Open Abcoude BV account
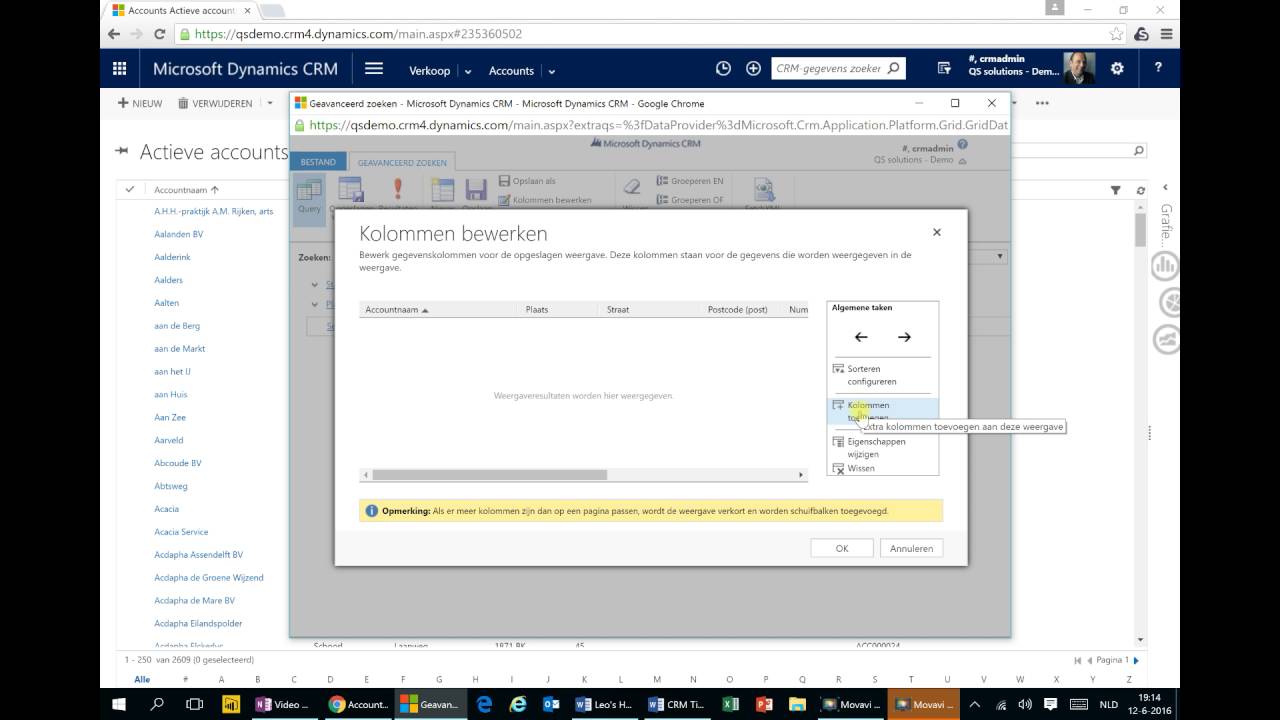Viewport: 1280px width, 720px height. tap(177, 463)
